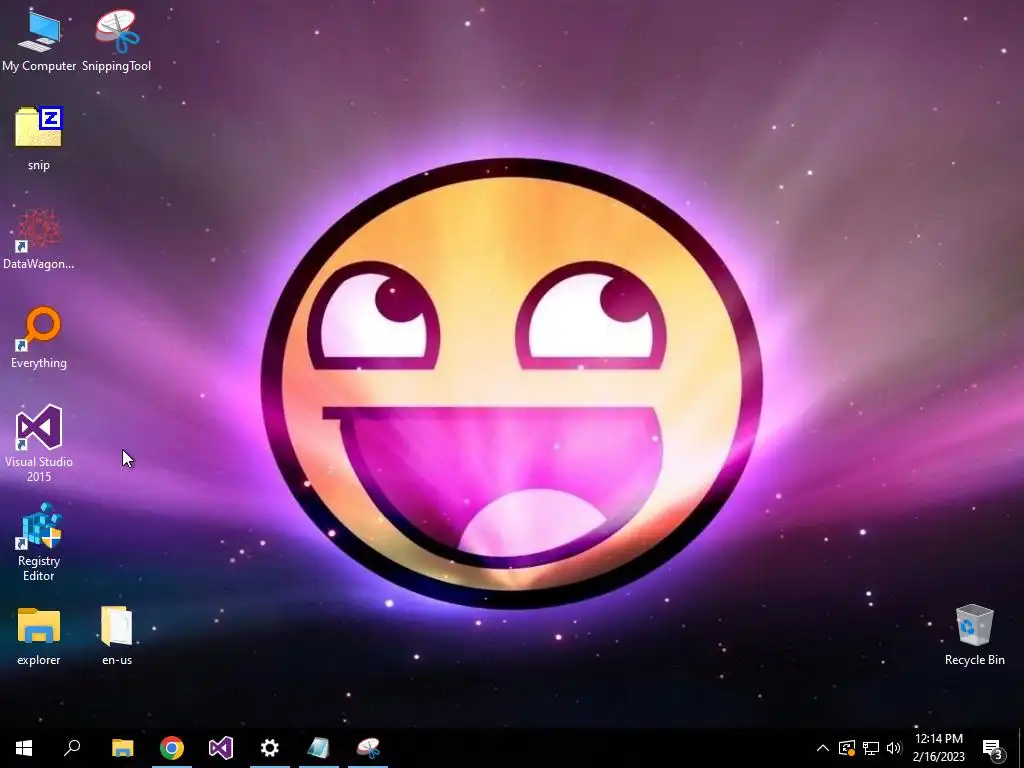Open File Explorer from the taskbar
Image resolution: width=1024 pixels, height=768 pixels.
(122, 748)
